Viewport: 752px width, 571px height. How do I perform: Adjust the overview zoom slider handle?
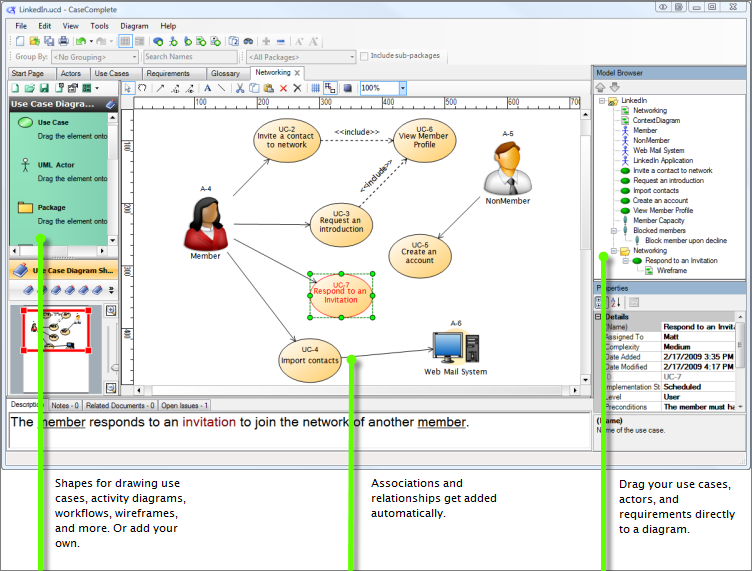[x=115, y=368]
